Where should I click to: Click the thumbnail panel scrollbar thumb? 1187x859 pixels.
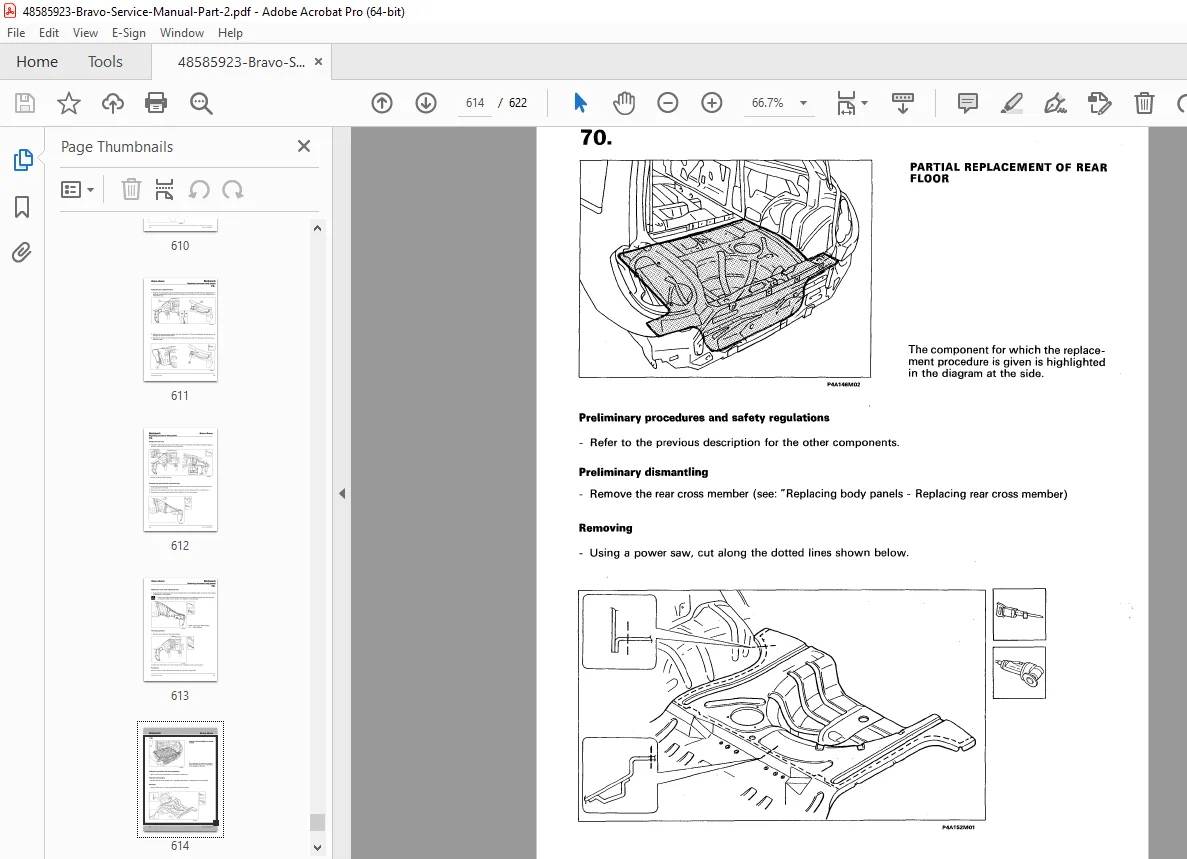pyautogui.click(x=317, y=823)
